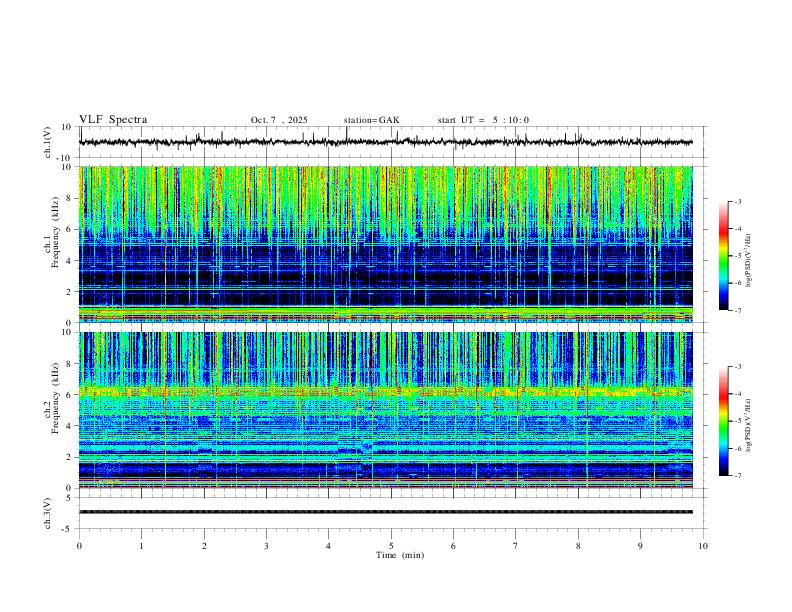792x612 pixels.
Task: Click the yellow 6 kHz band in ch.2 spectrogram
Action: click(386, 392)
